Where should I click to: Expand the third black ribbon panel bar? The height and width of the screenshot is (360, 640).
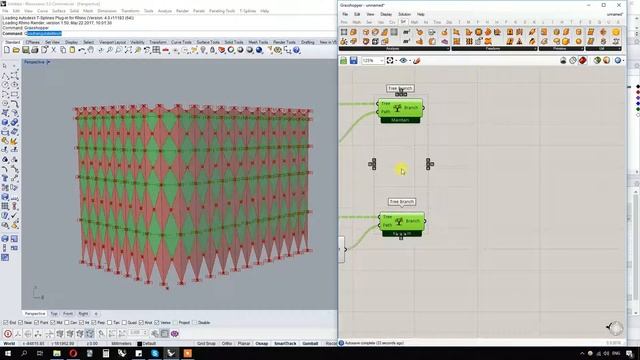coord(561,49)
